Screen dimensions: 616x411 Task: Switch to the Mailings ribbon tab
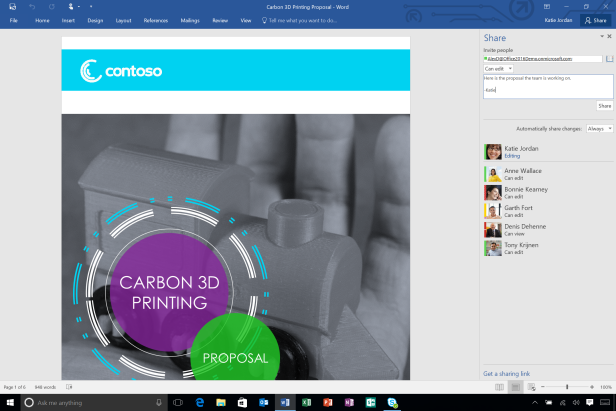point(190,20)
